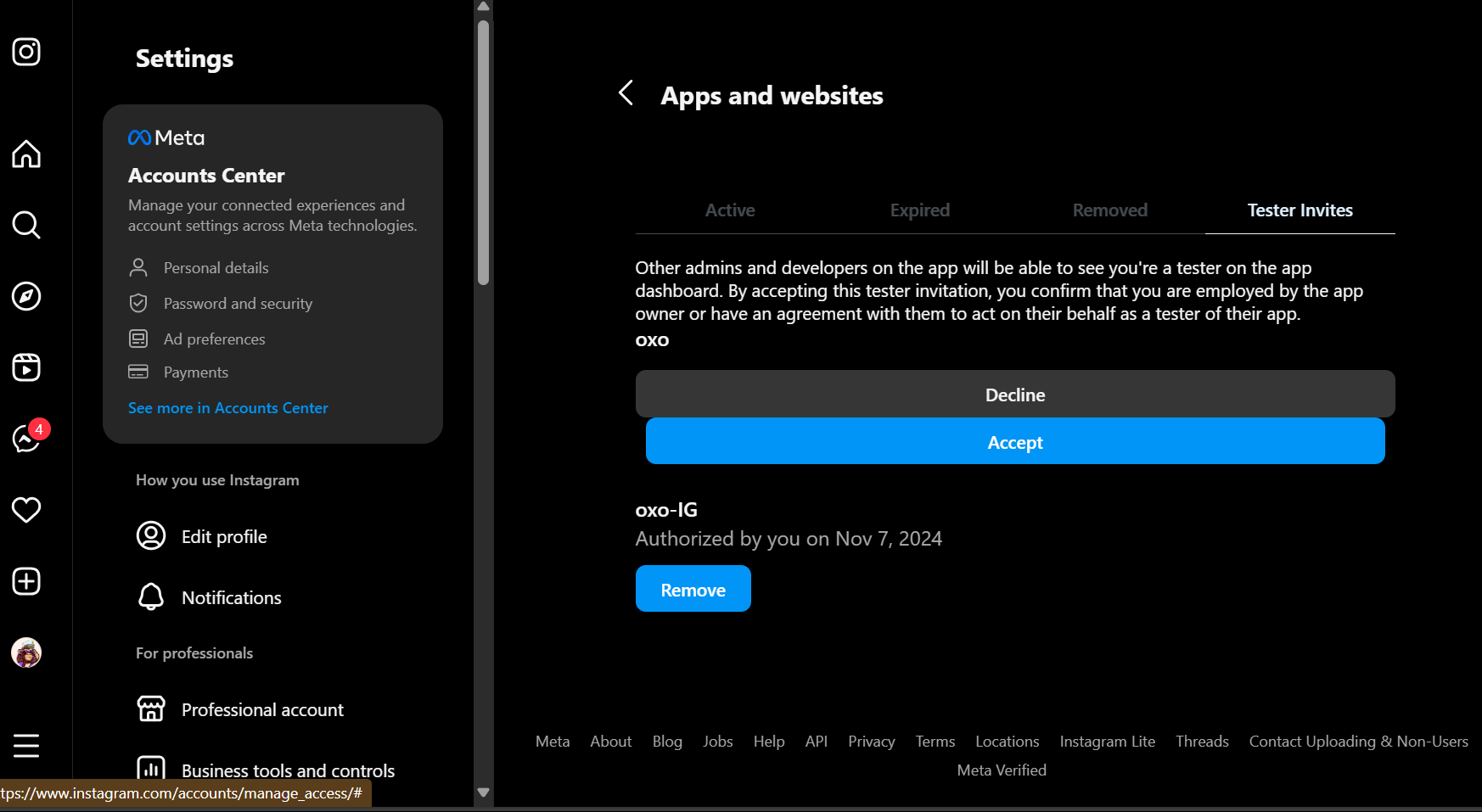The image size is (1482, 812).
Task: Open Payments setting
Action: point(196,372)
